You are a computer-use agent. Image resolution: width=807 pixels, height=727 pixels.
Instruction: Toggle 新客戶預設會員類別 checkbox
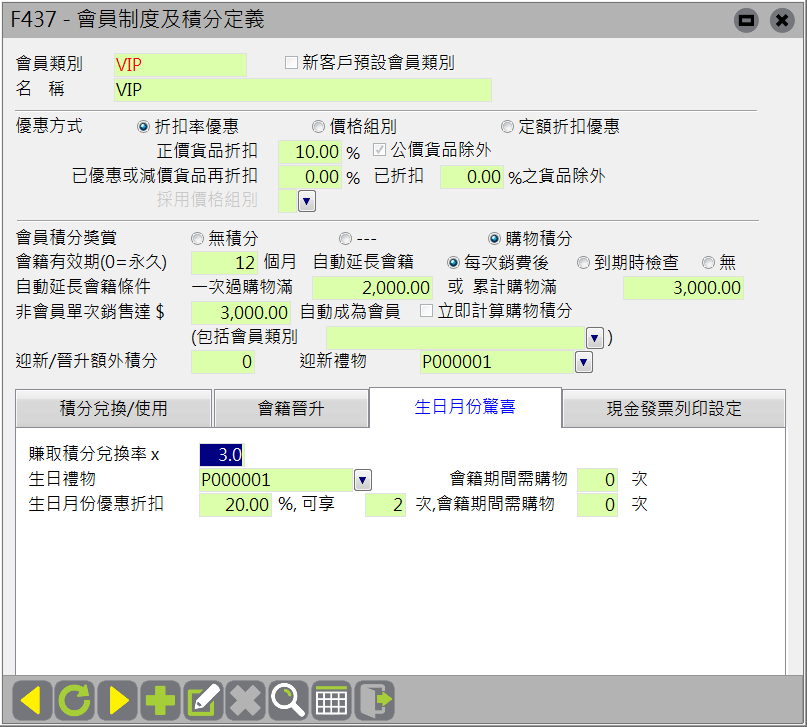[291, 63]
